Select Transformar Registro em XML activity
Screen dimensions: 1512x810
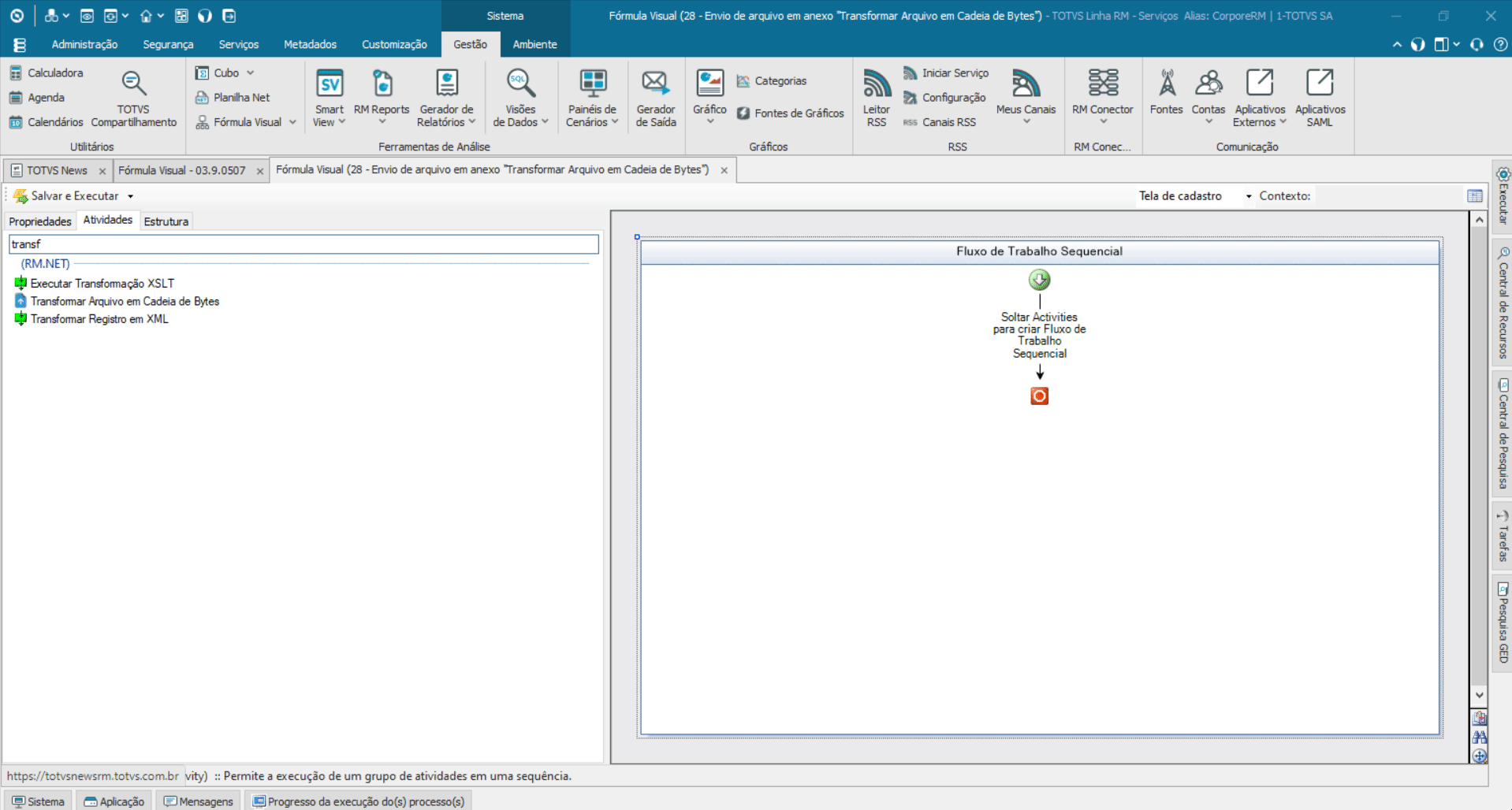pos(91,319)
